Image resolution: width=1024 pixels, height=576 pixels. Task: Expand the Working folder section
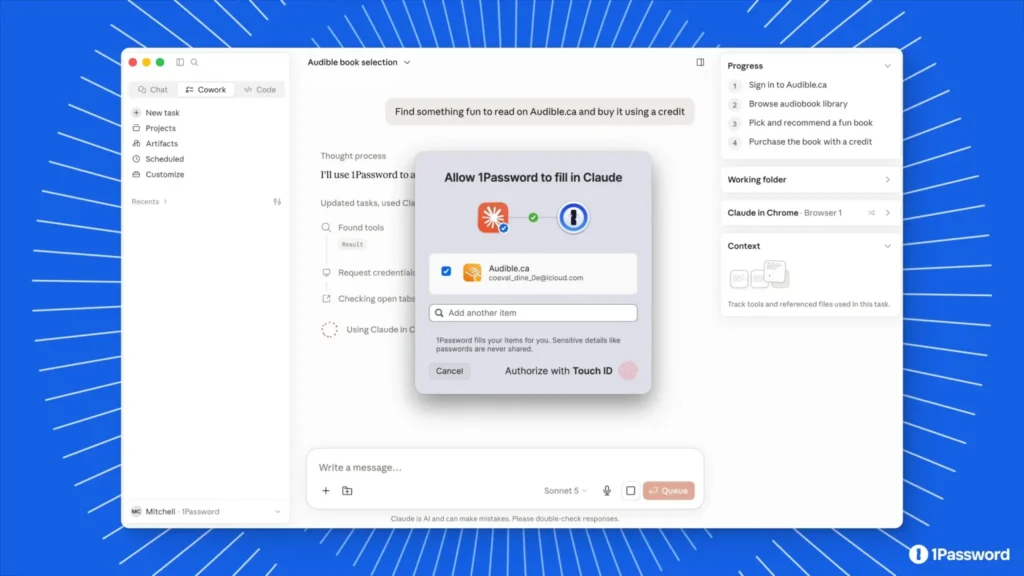(888, 180)
